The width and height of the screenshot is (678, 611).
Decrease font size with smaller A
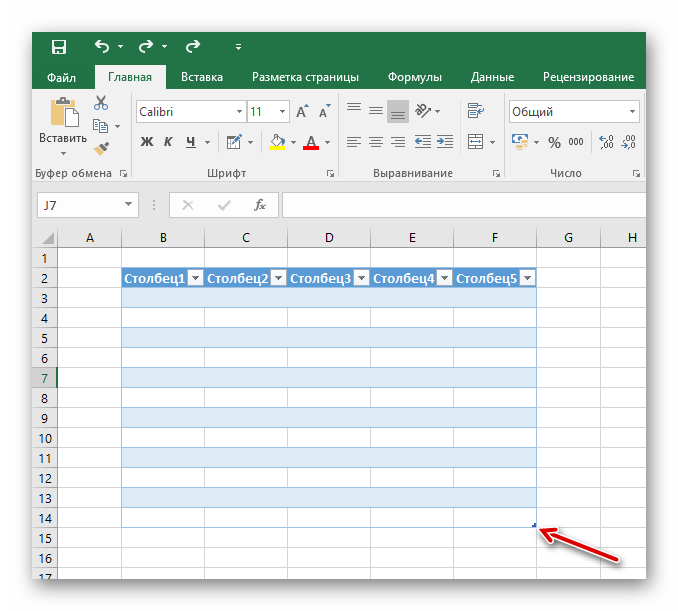325,111
